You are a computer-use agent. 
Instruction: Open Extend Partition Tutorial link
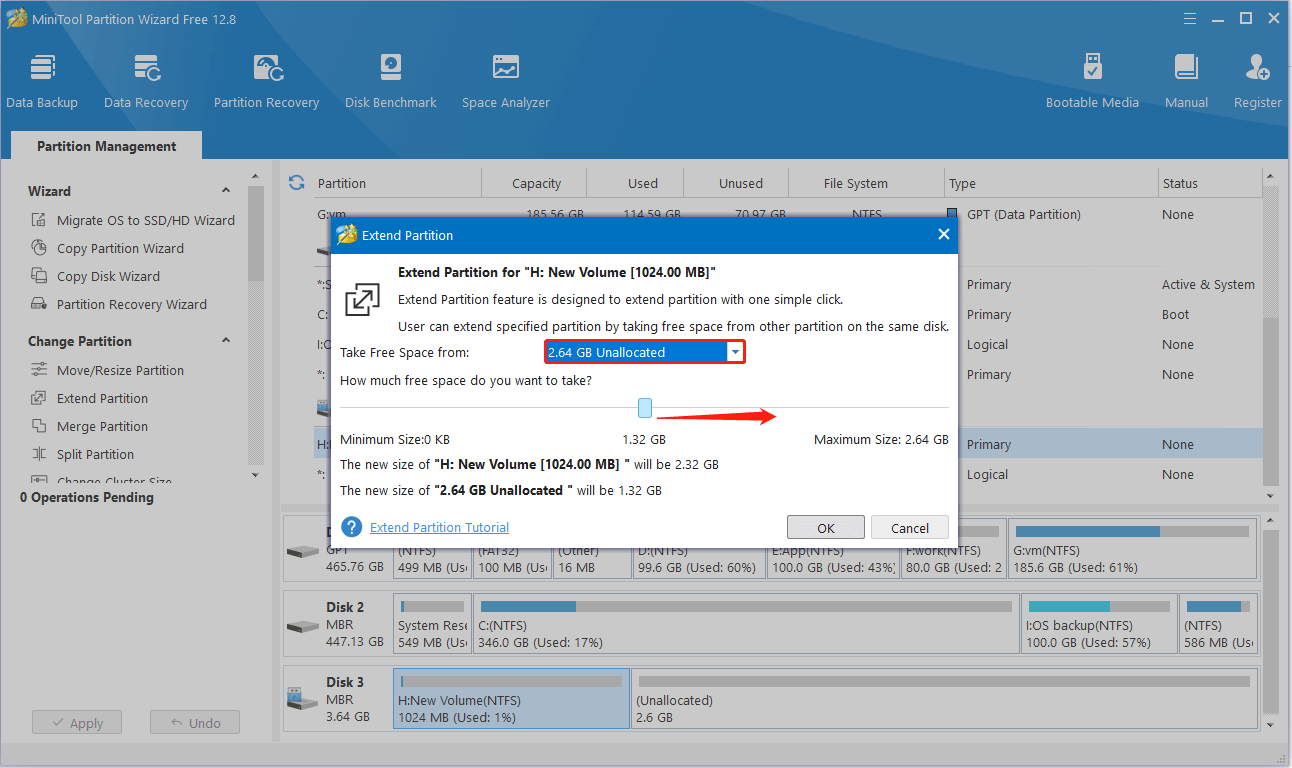click(439, 527)
